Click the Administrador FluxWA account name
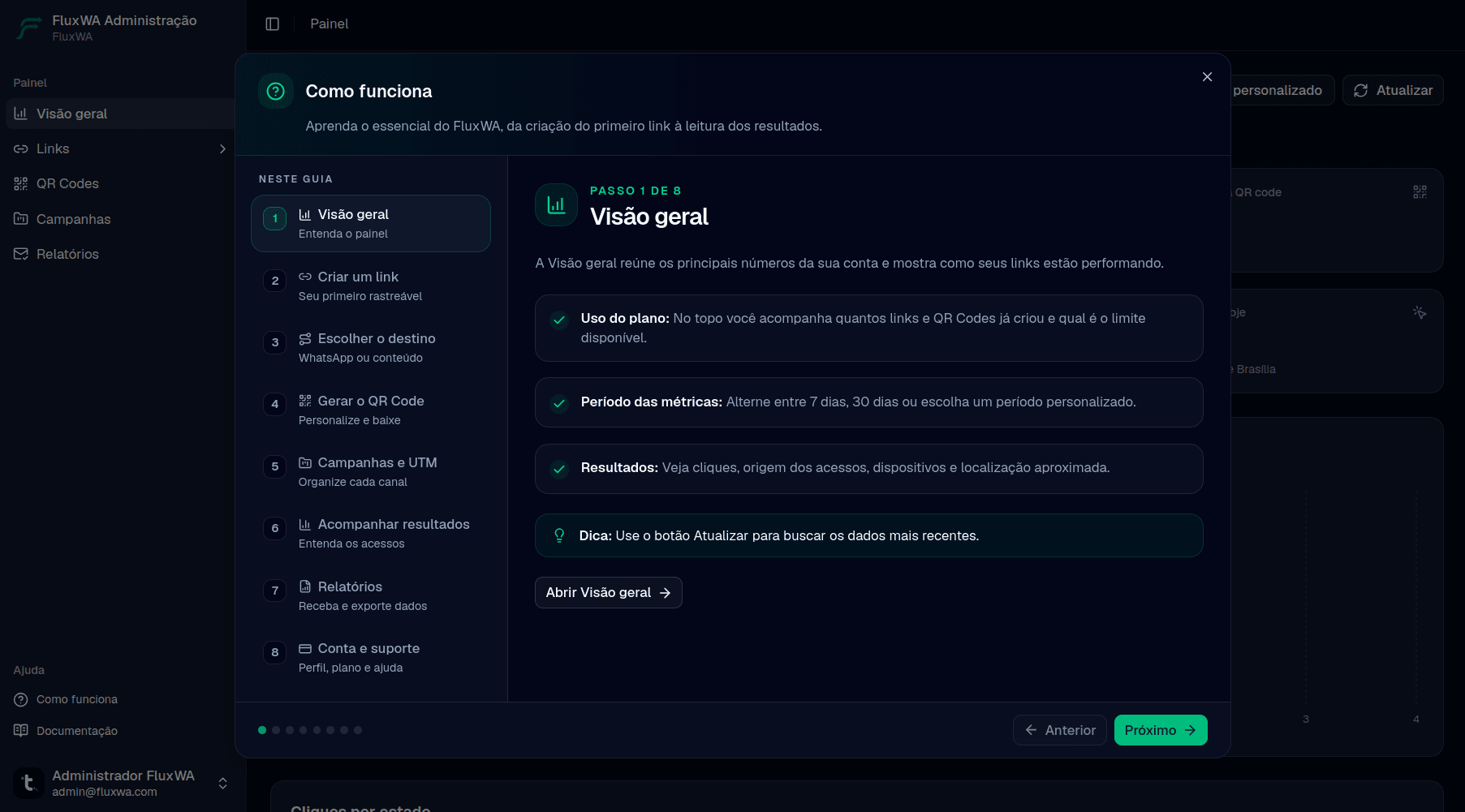This screenshot has height=812, width=1465. (123, 775)
